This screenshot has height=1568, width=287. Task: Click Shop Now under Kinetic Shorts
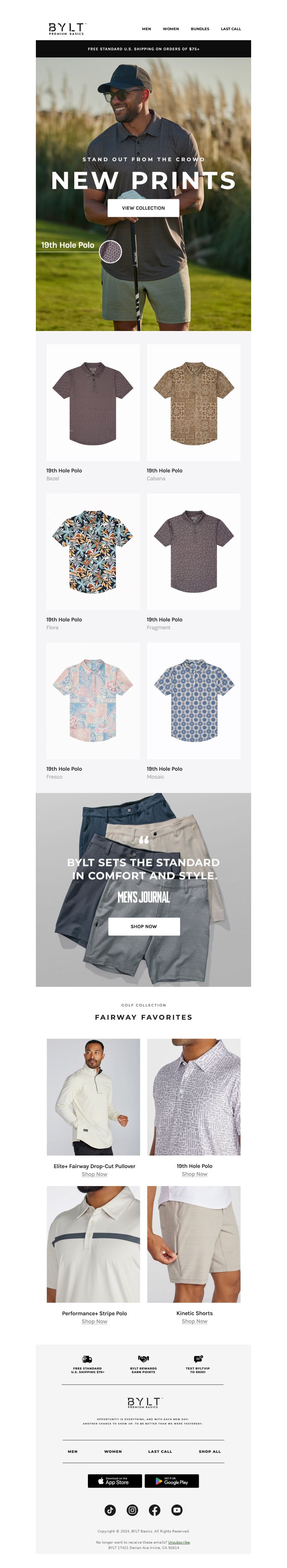pos(194,1321)
